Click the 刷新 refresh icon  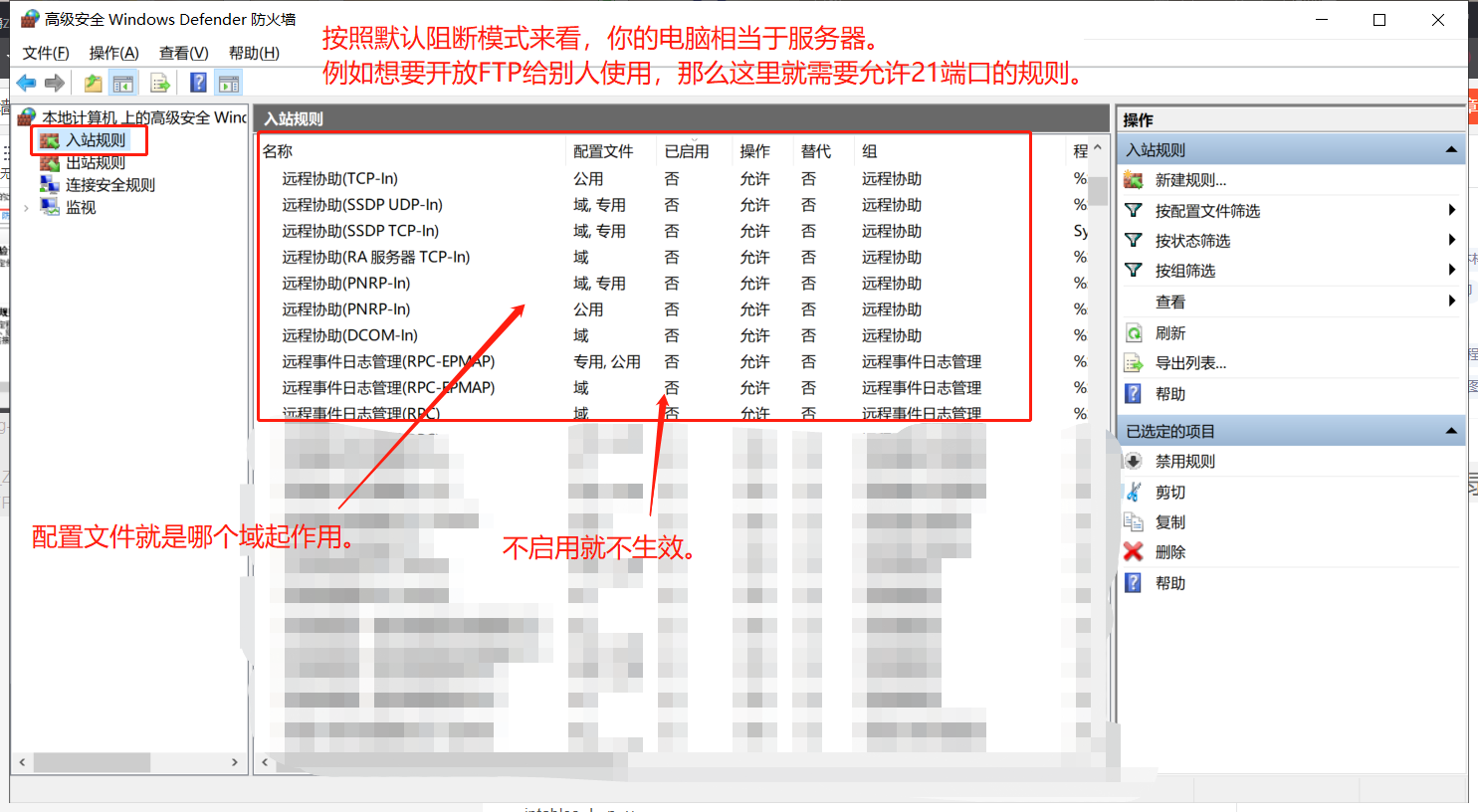(1134, 332)
